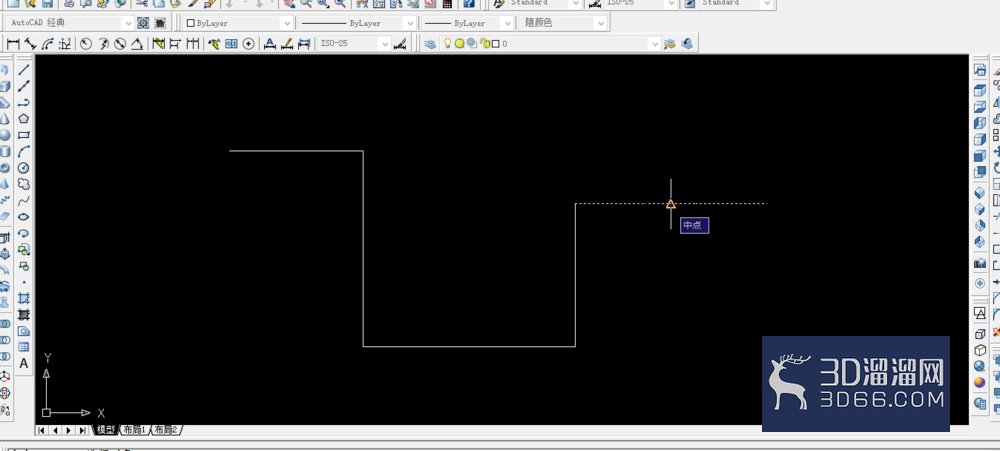Click the Arc Length dimension icon
This screenshot has width=1000, height=451.
(x=47, y=44)
